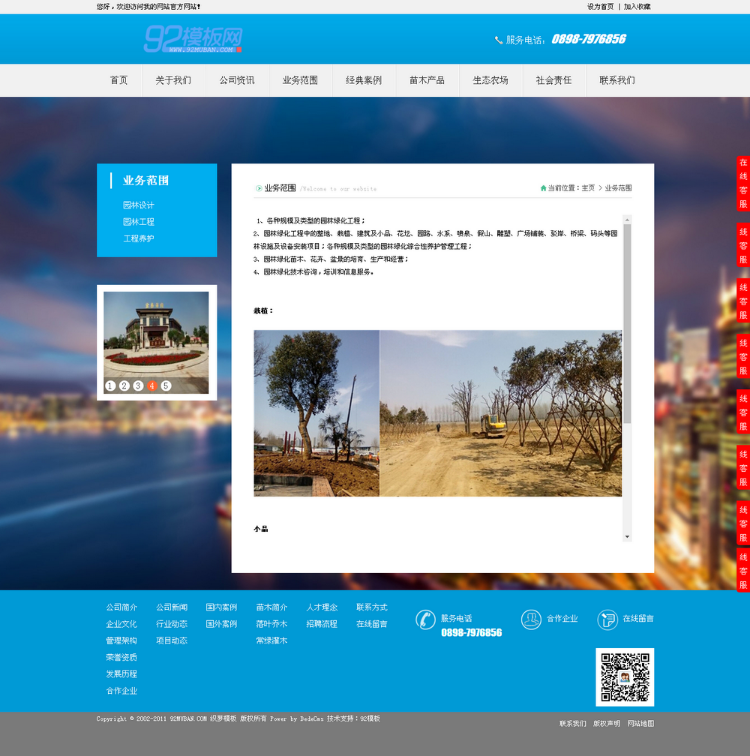This screenshot has width=750, height=756.
Task: Click 网站地图 in the bottom bar
Action: coord(641,724)
